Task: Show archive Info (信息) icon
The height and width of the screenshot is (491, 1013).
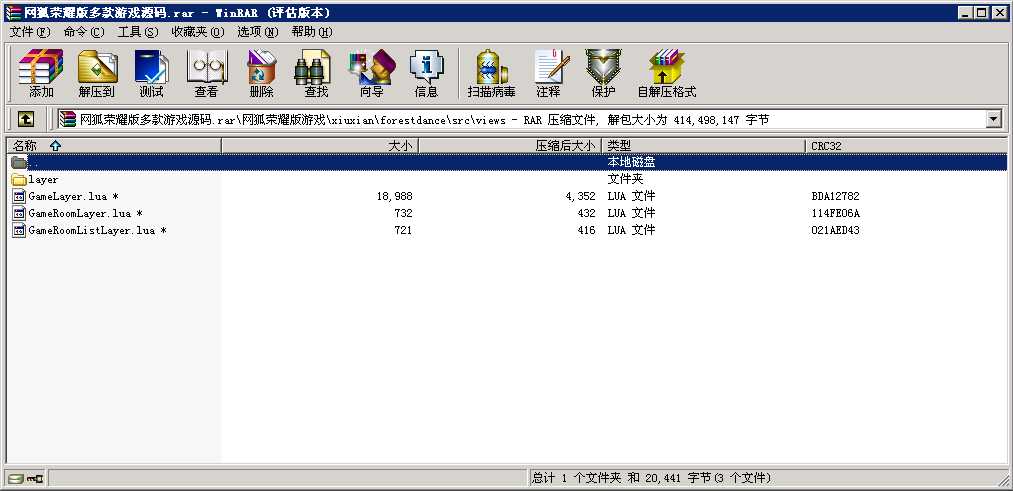Action: click(x=426, y=73)
